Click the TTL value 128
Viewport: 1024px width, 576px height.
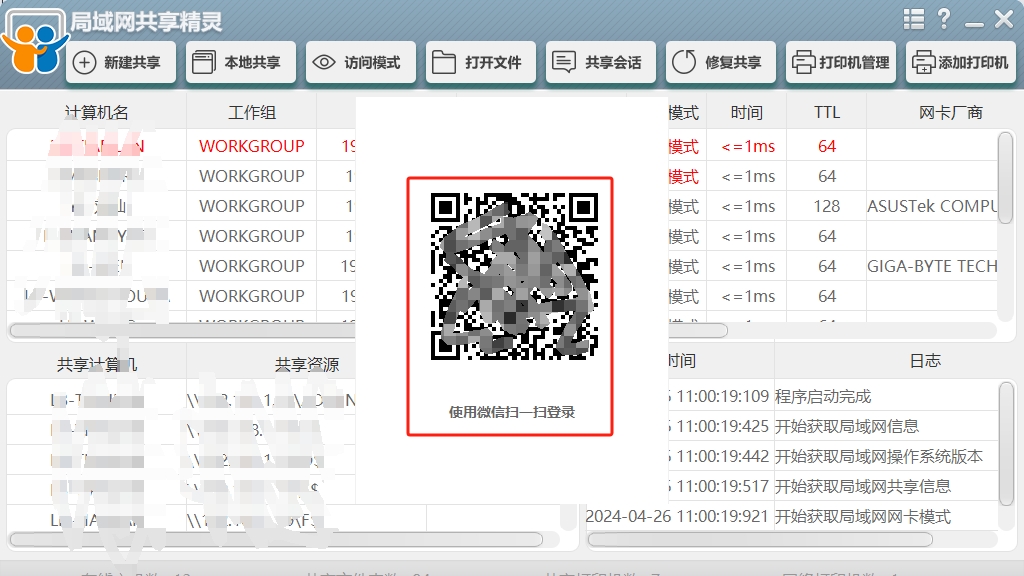click(x=827, y=206)
